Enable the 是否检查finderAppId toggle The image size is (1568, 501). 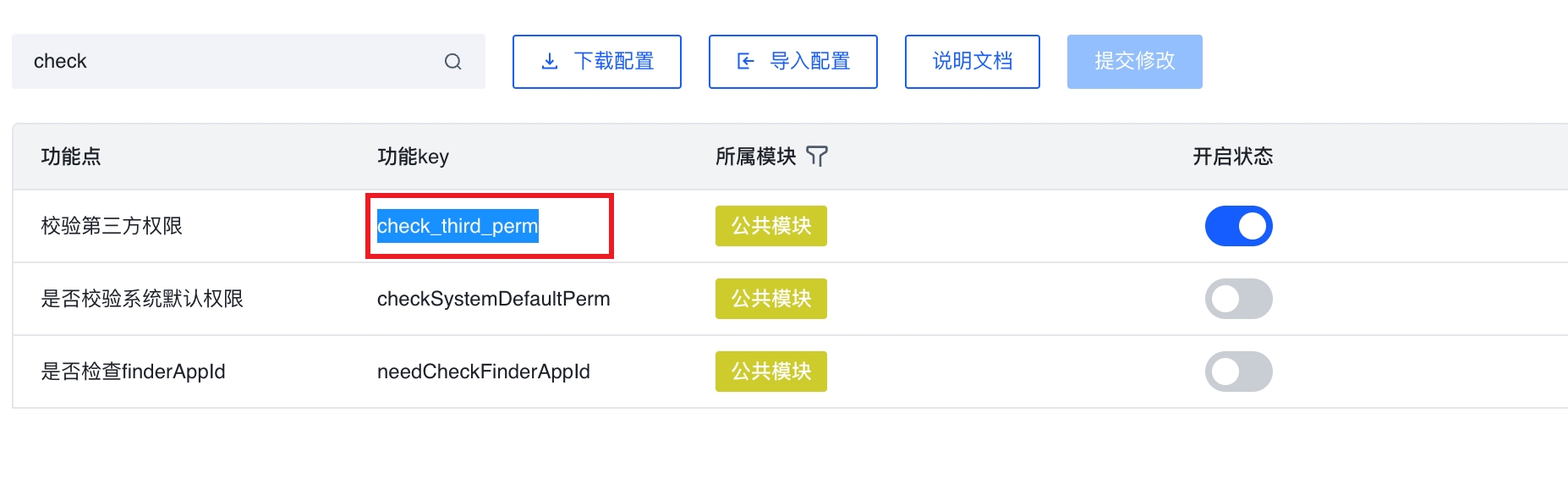1238,372
